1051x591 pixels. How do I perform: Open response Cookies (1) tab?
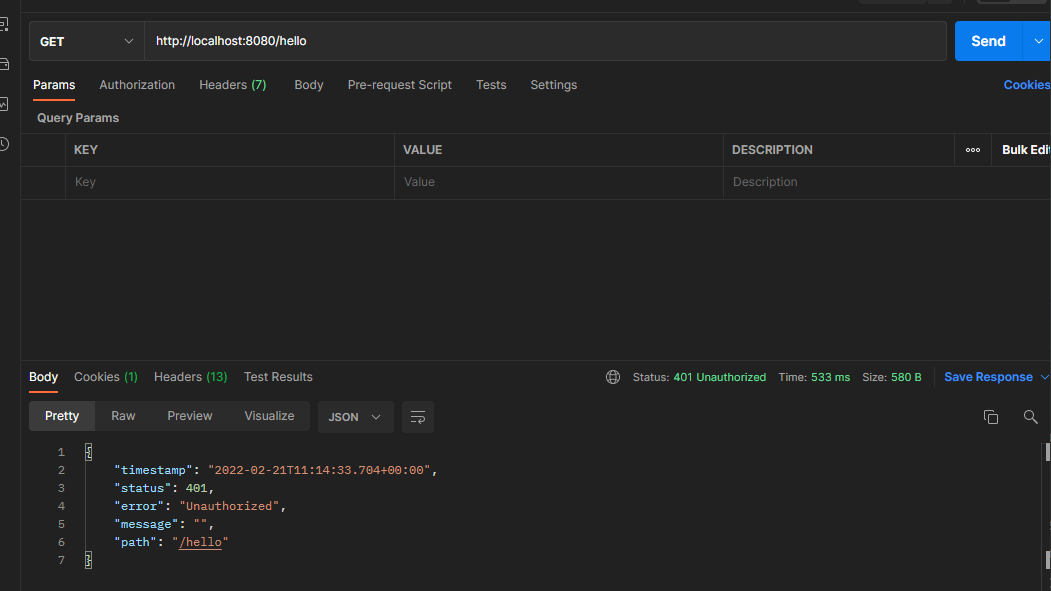click(x=105, y=377)
